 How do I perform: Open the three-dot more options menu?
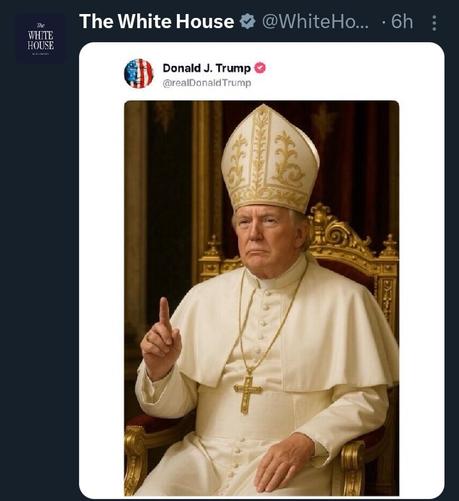(434, 23)
